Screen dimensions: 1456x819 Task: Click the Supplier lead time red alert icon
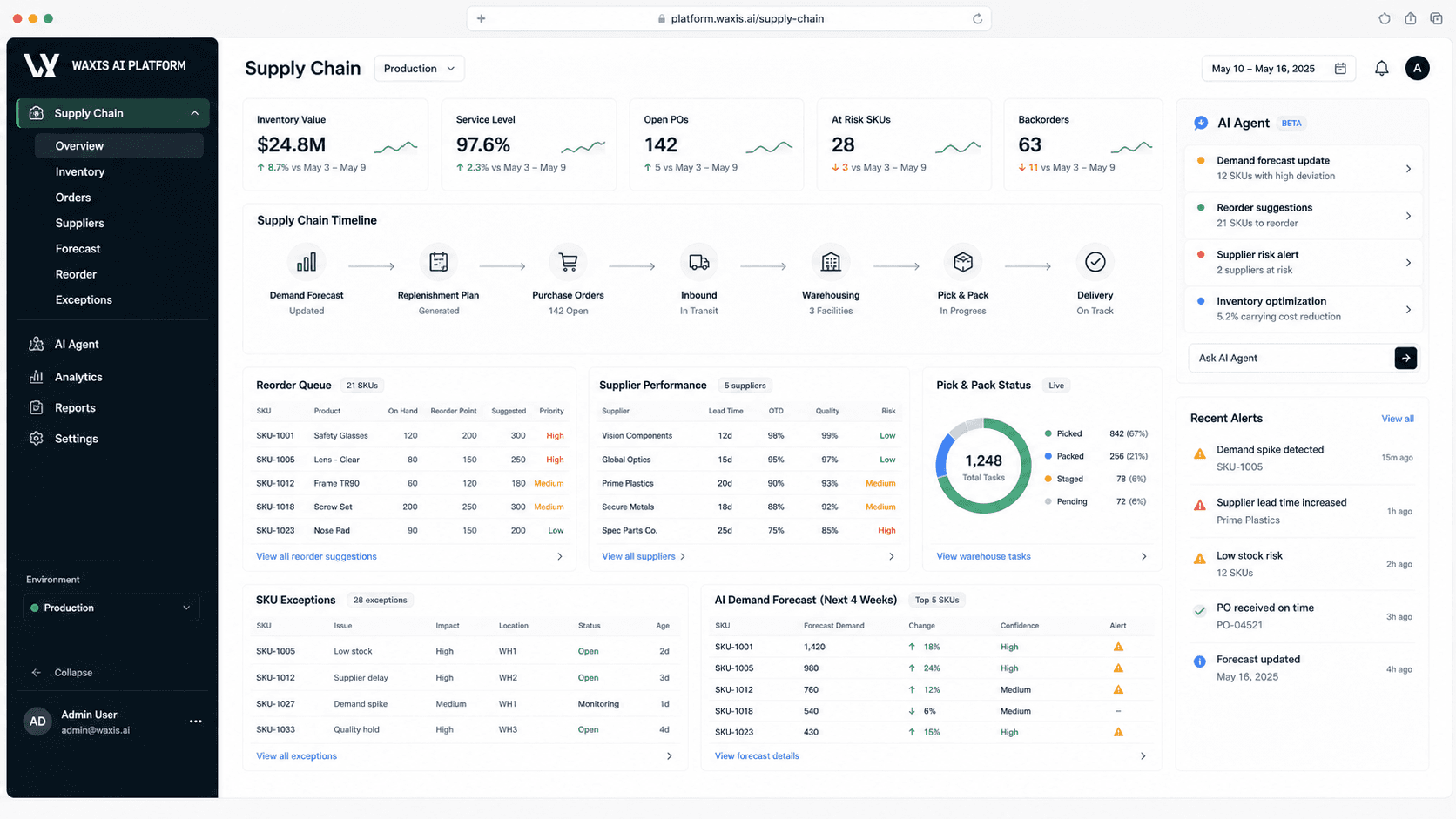pos(1200,505)
